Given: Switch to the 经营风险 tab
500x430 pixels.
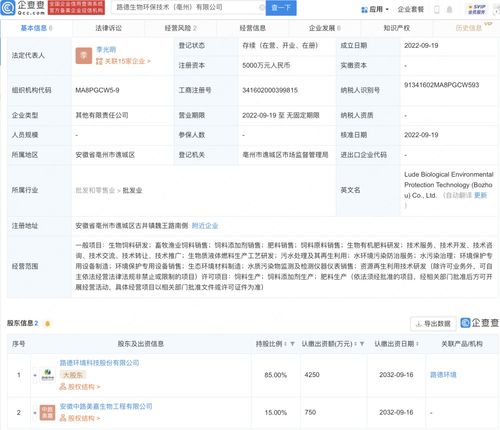Looking at the screenshot, I should point(180,28).
